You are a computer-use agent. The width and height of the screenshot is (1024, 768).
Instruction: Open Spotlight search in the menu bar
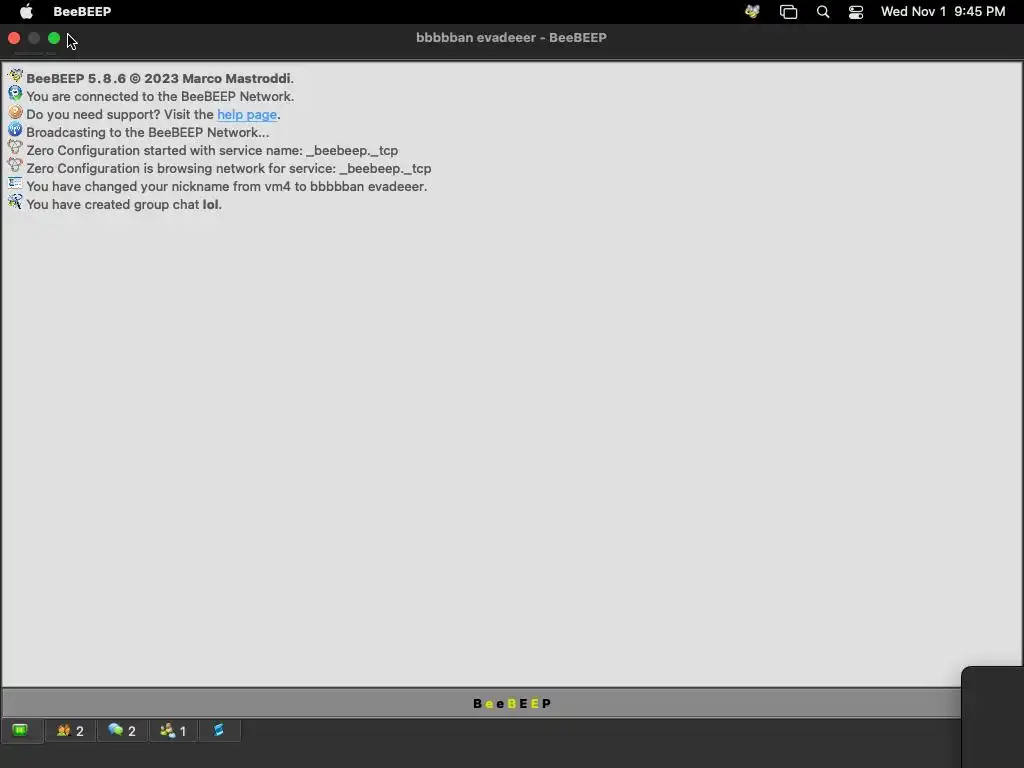(x=823, y=12)
